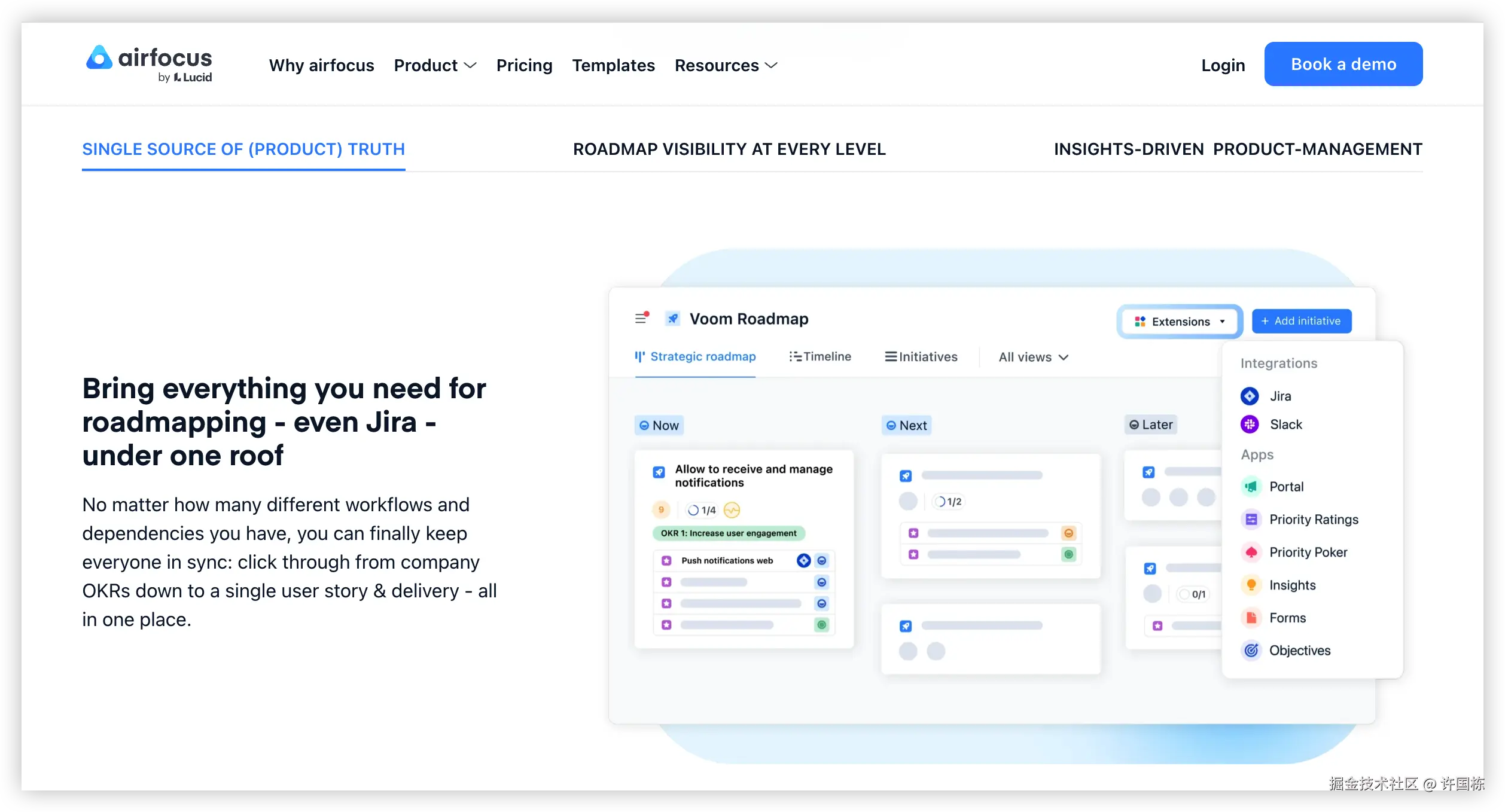The width and height of the screenshot is (1505, 812).
Task: Open the All views dropdown
Action: click(x=1033, y=357)
